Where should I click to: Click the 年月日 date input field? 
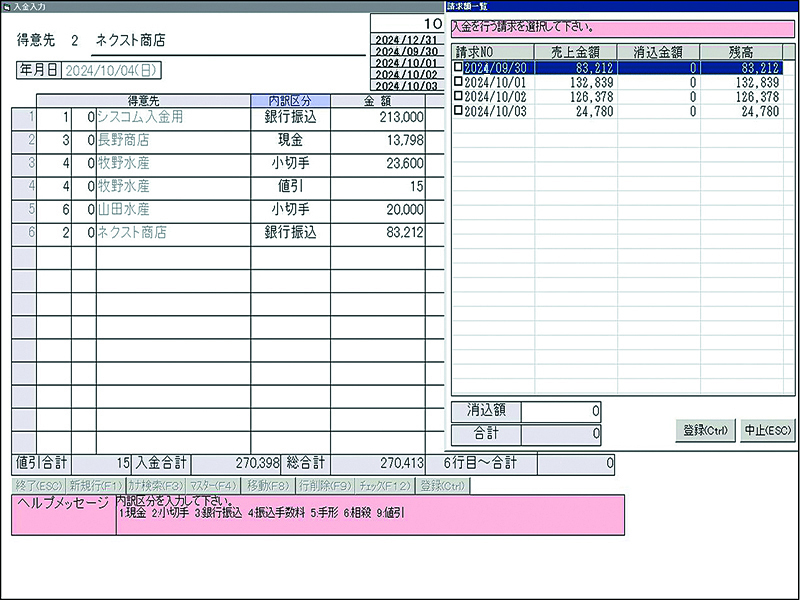(112, 70)
